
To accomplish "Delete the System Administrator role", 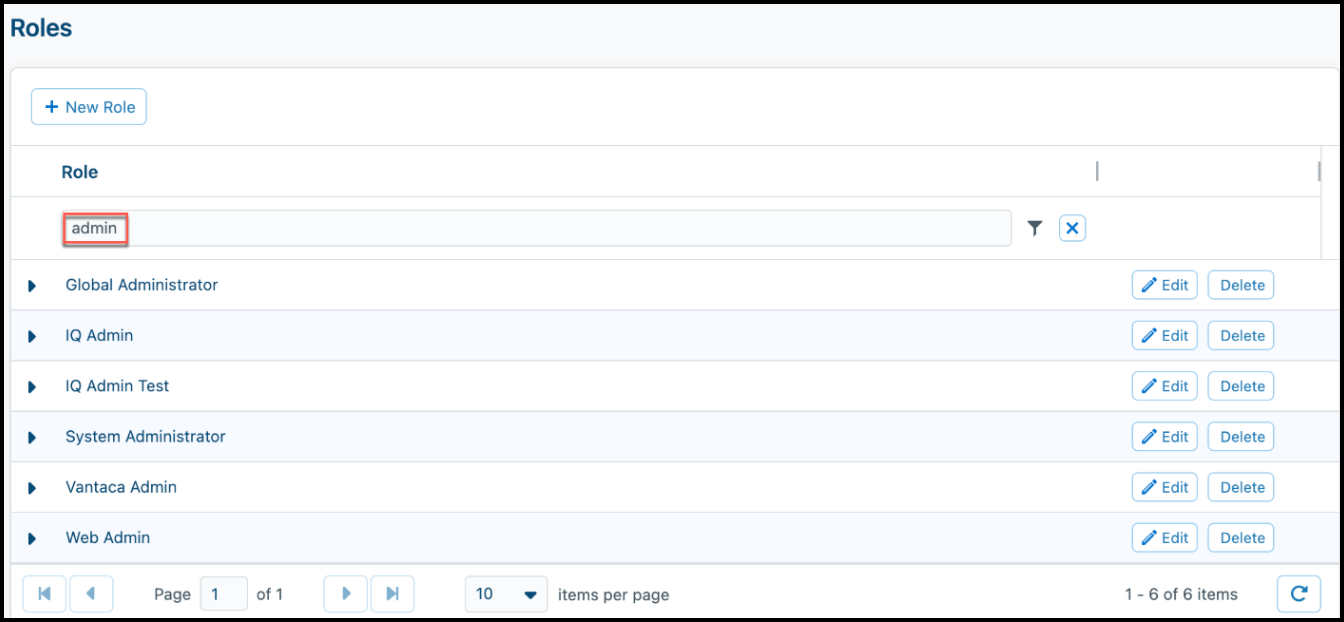I will tap(1241, 436).
